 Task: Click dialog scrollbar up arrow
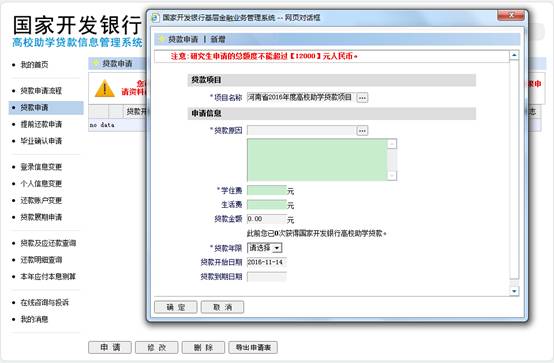(x=514, y=55)
